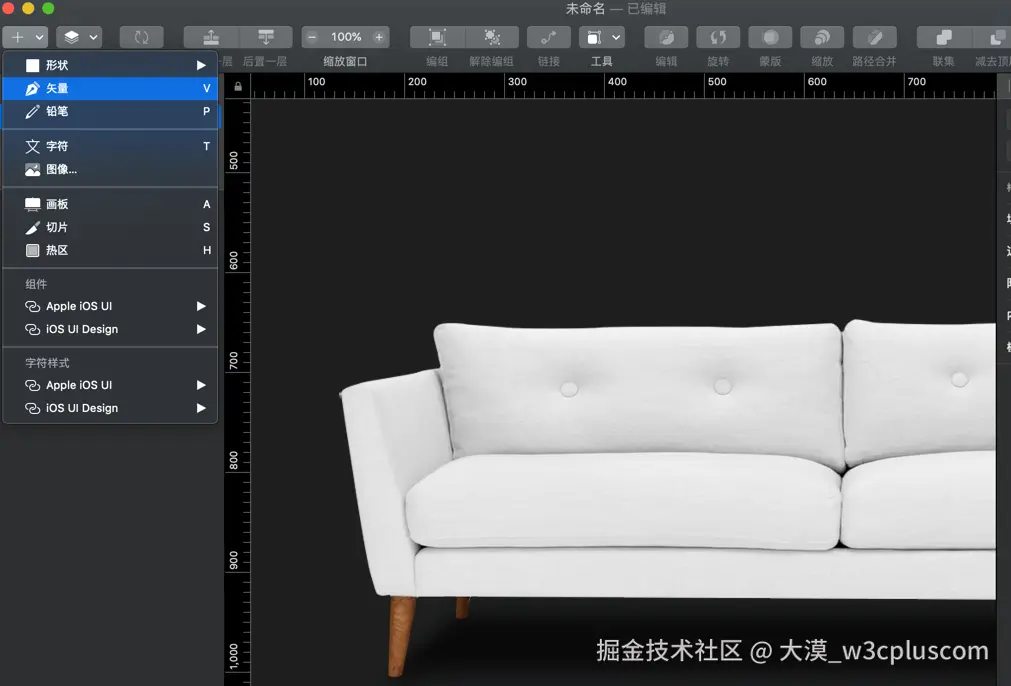Choose the 铅笔 pencil tool
1011x686 pixels.
[110, 112]
